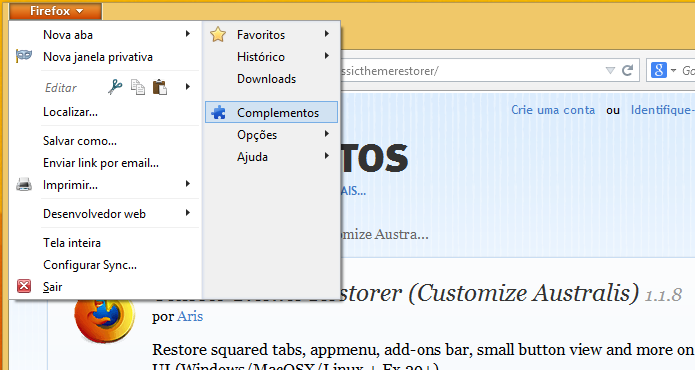Click the Google search engine icon

pyautogui.click(x=659, y=70)
